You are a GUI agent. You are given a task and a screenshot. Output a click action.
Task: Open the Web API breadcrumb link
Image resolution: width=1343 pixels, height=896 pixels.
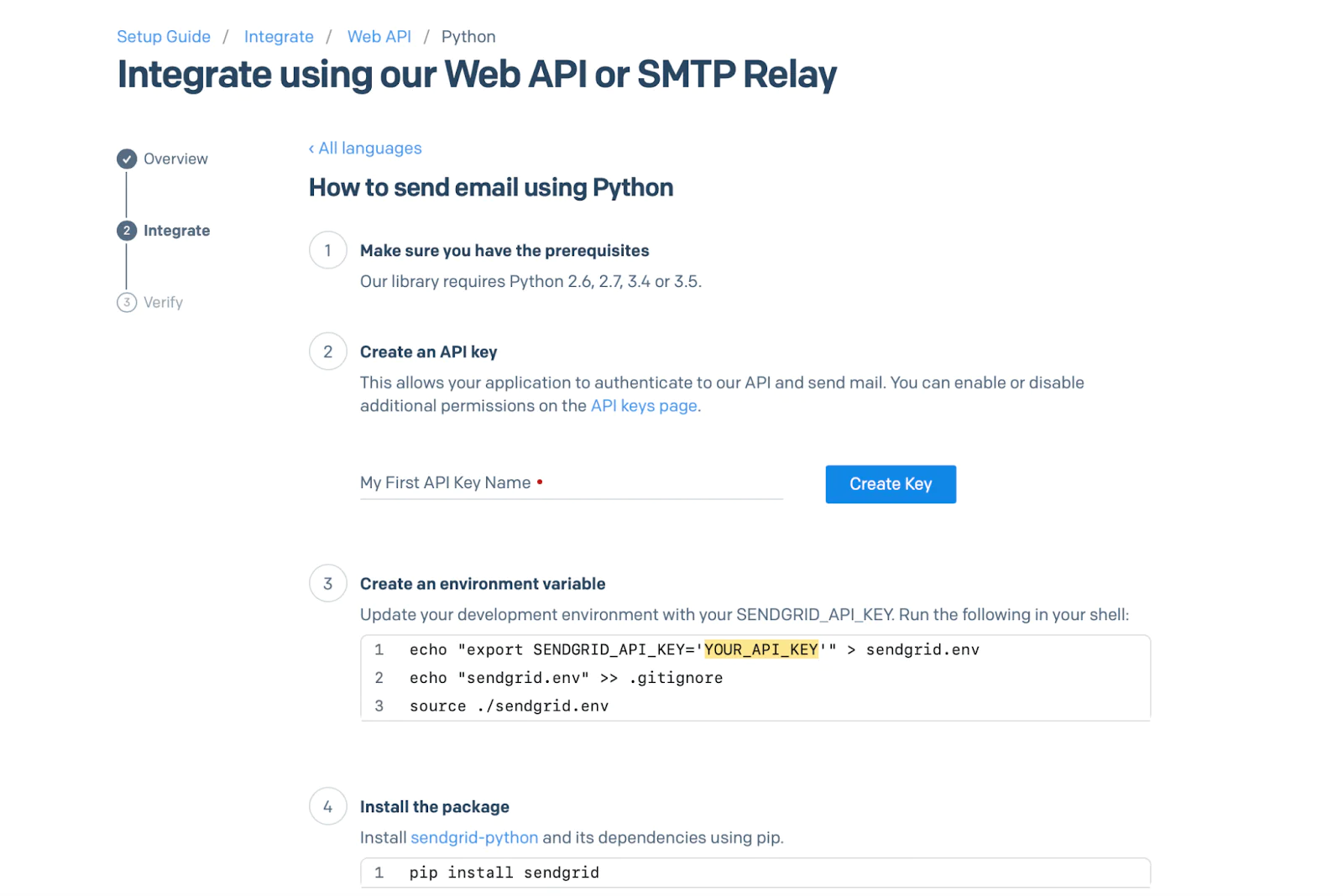tap(379, 37)
